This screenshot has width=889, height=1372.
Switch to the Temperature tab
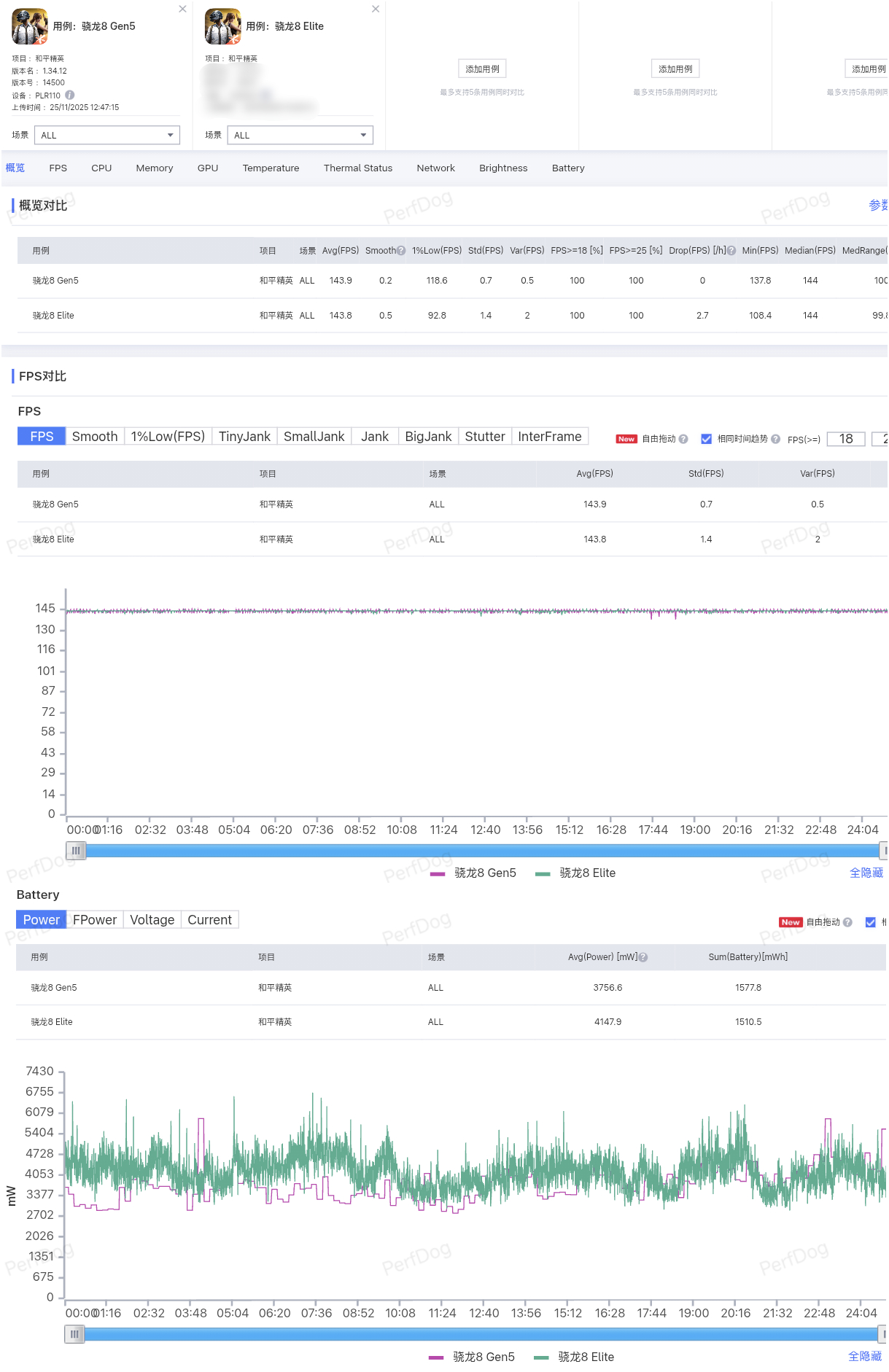pos(271,168)
